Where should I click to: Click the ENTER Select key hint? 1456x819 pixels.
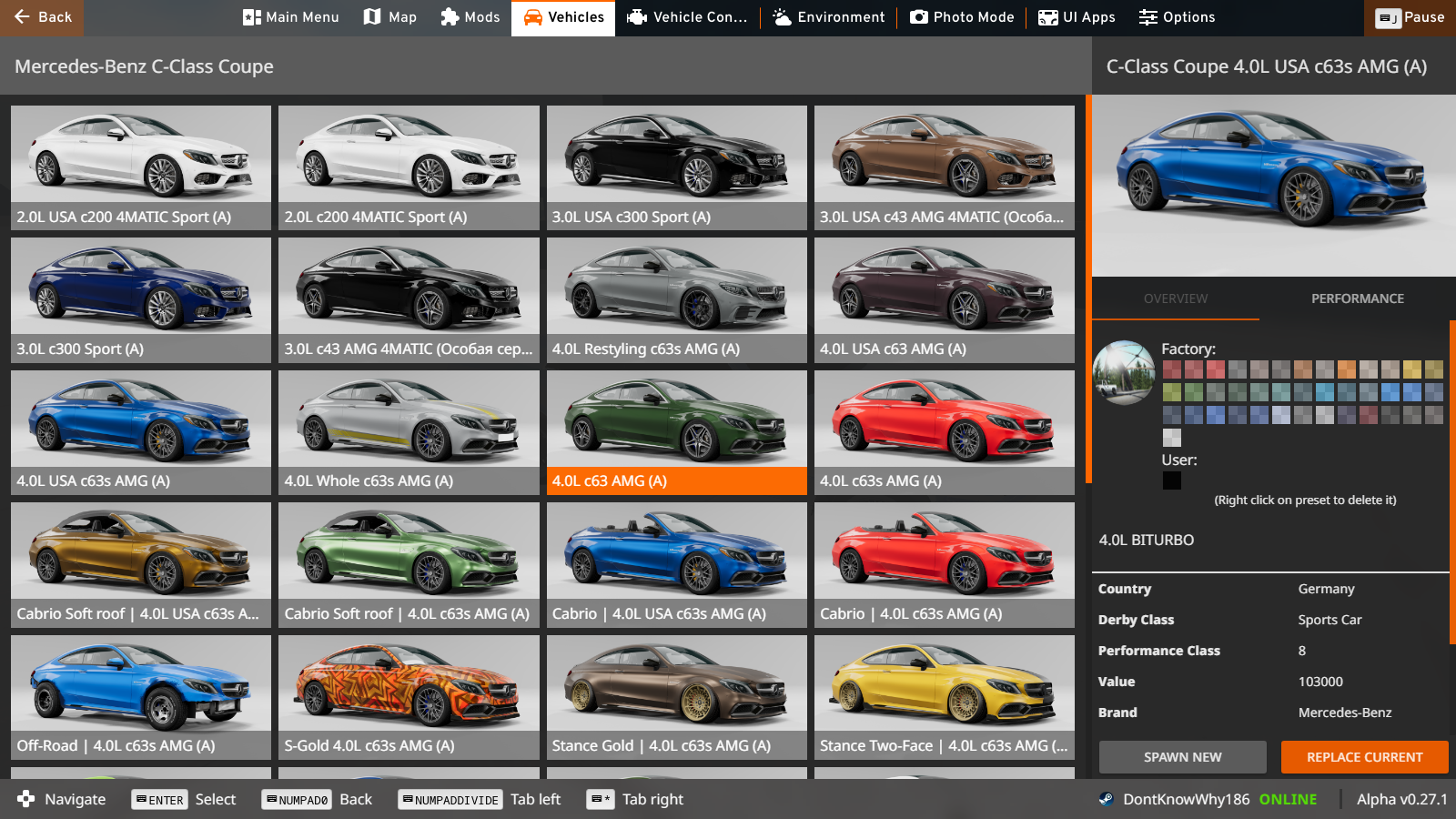[x=183, y=800]
